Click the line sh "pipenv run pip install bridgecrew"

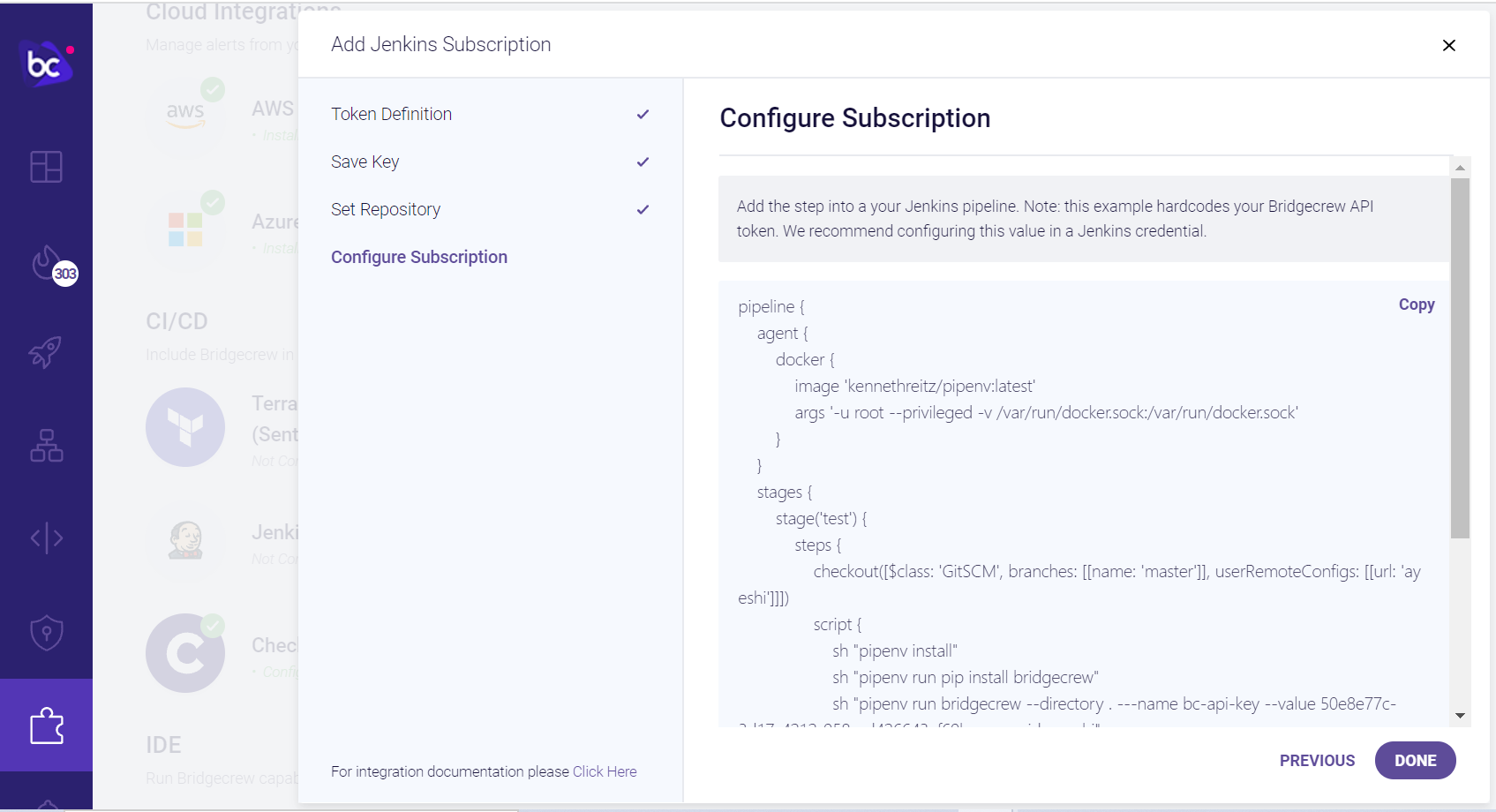pyautogui.click(x=965, y=678)
